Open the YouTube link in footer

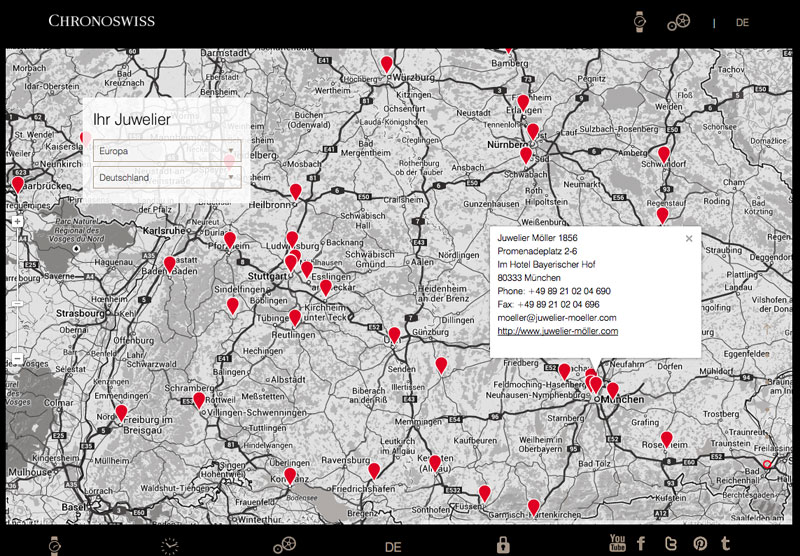(x=617, y=543)
